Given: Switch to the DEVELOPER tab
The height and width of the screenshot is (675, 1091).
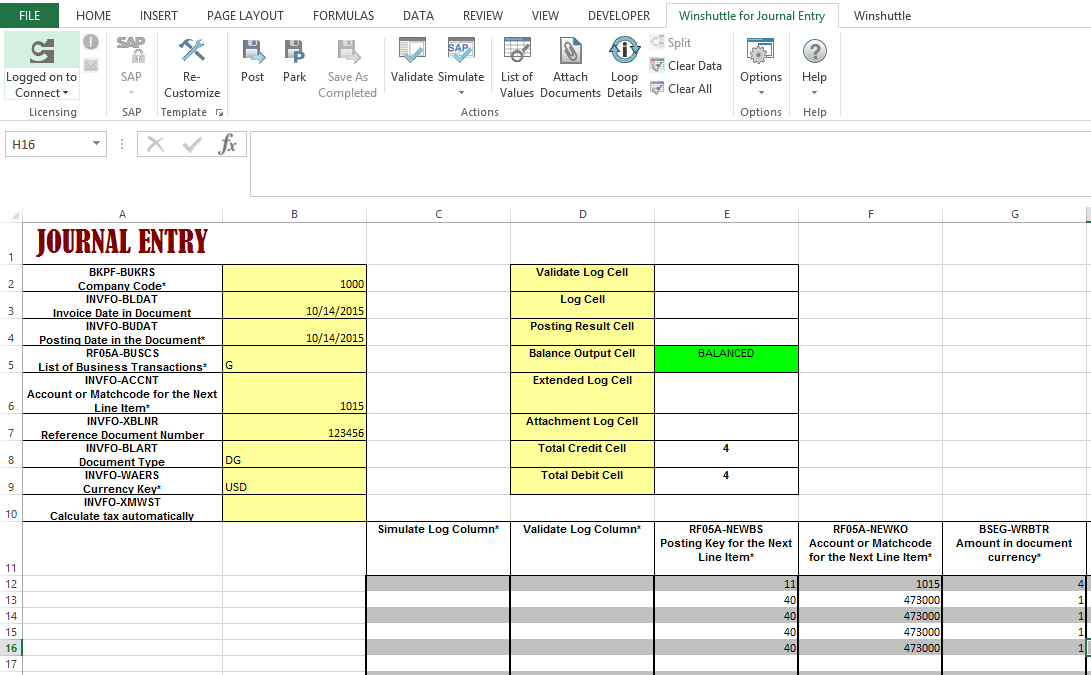Looking at the screenshot, I should 619,15.
